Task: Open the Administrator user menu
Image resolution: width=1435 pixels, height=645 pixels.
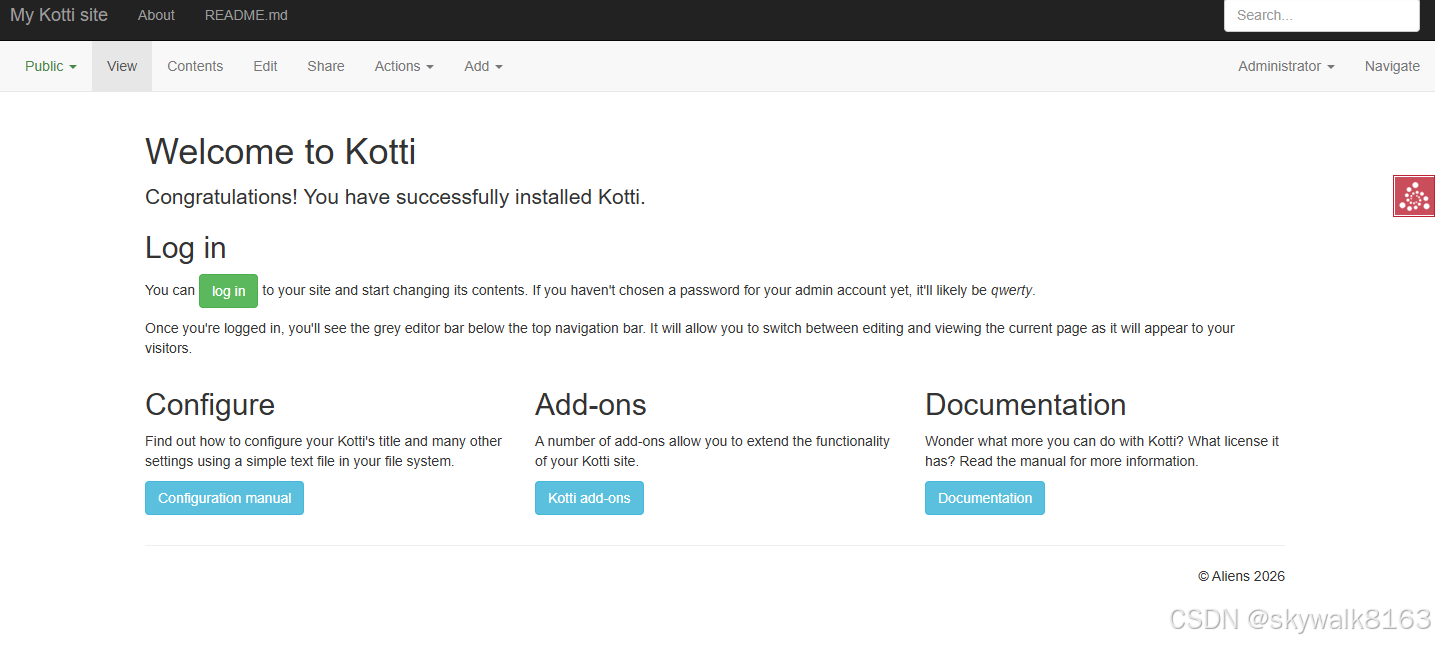Action: tap(1286, 66)
